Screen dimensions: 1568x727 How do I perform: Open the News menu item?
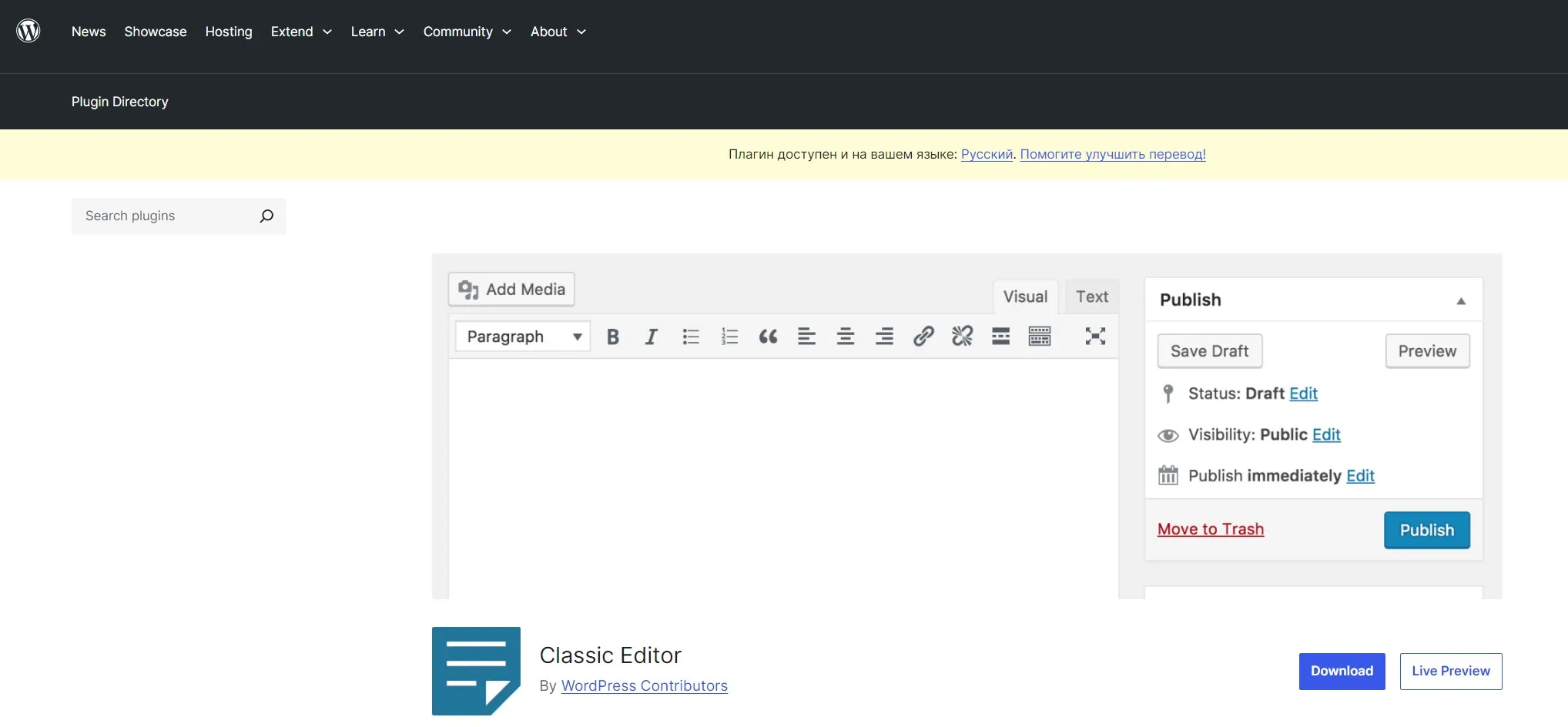(x=89, y=32)
